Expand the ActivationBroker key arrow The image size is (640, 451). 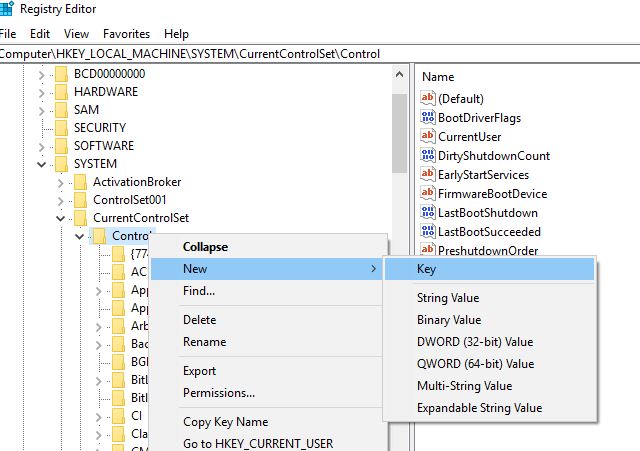pyautogui.click(x=60, y=182)
